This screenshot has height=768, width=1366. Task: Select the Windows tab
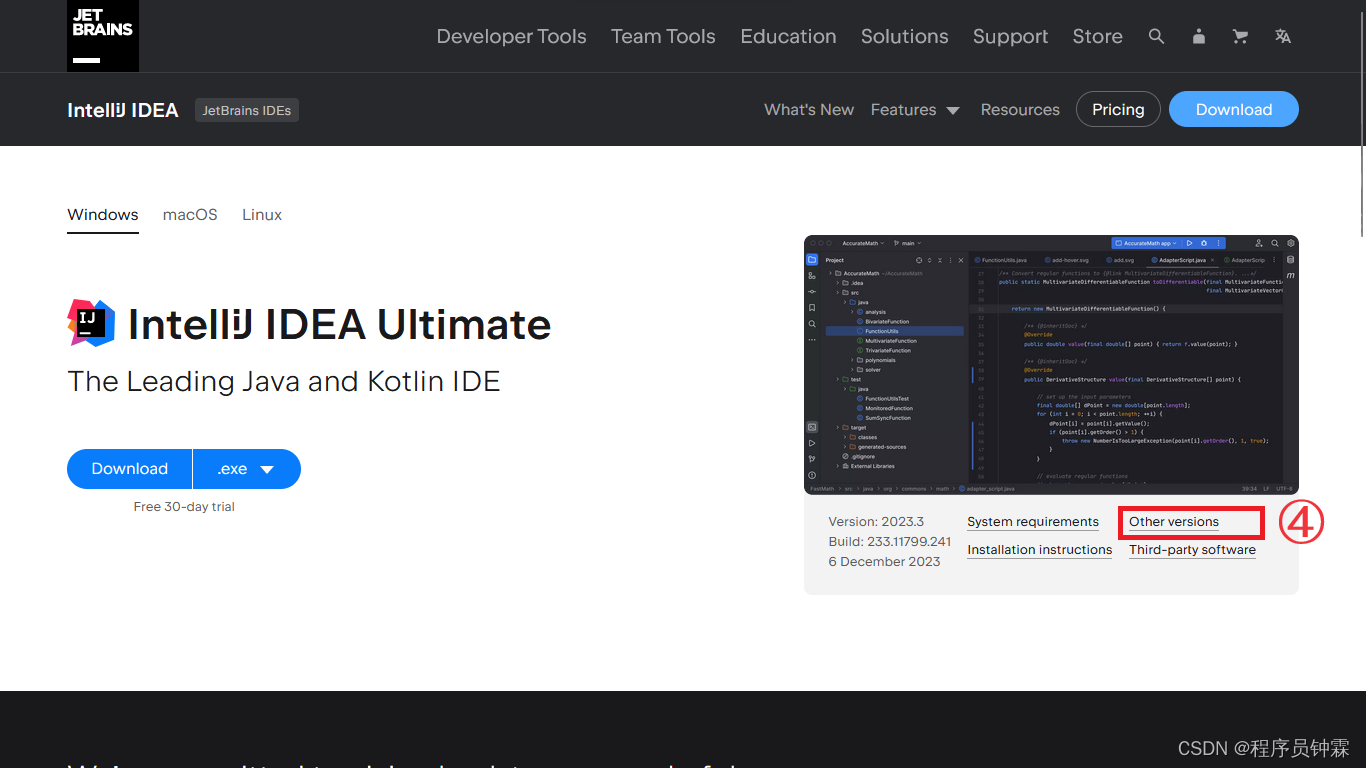click(x=103, y=215)
